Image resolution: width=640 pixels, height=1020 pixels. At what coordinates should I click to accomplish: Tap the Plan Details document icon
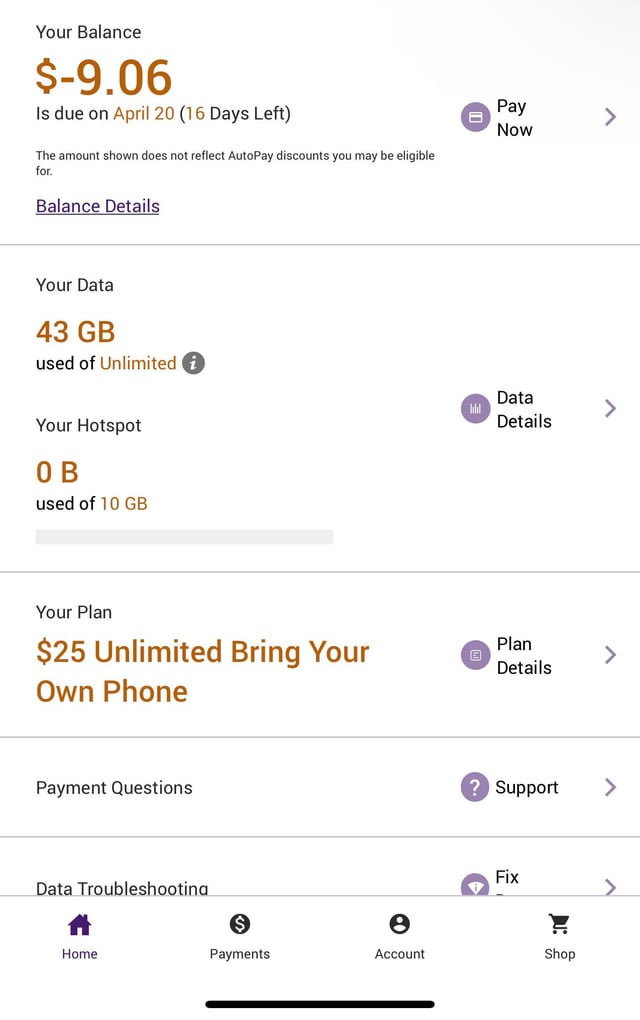point(474,655)
